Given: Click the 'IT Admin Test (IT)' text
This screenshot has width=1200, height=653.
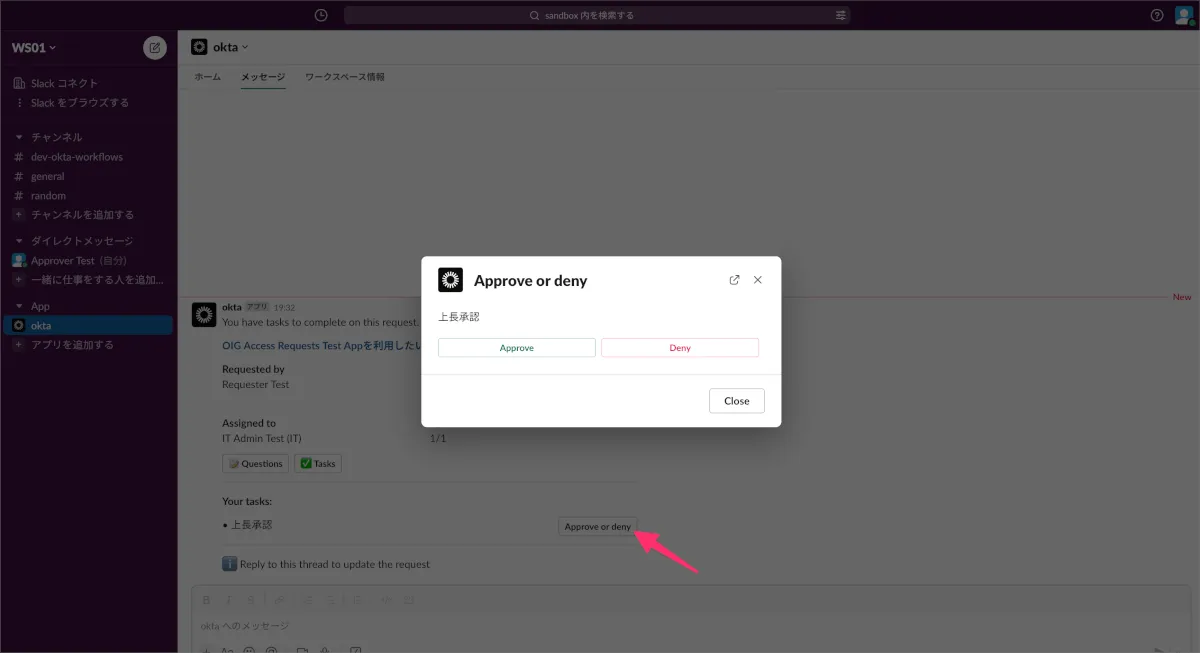Looking at the screenshot, I should point(262,439).
